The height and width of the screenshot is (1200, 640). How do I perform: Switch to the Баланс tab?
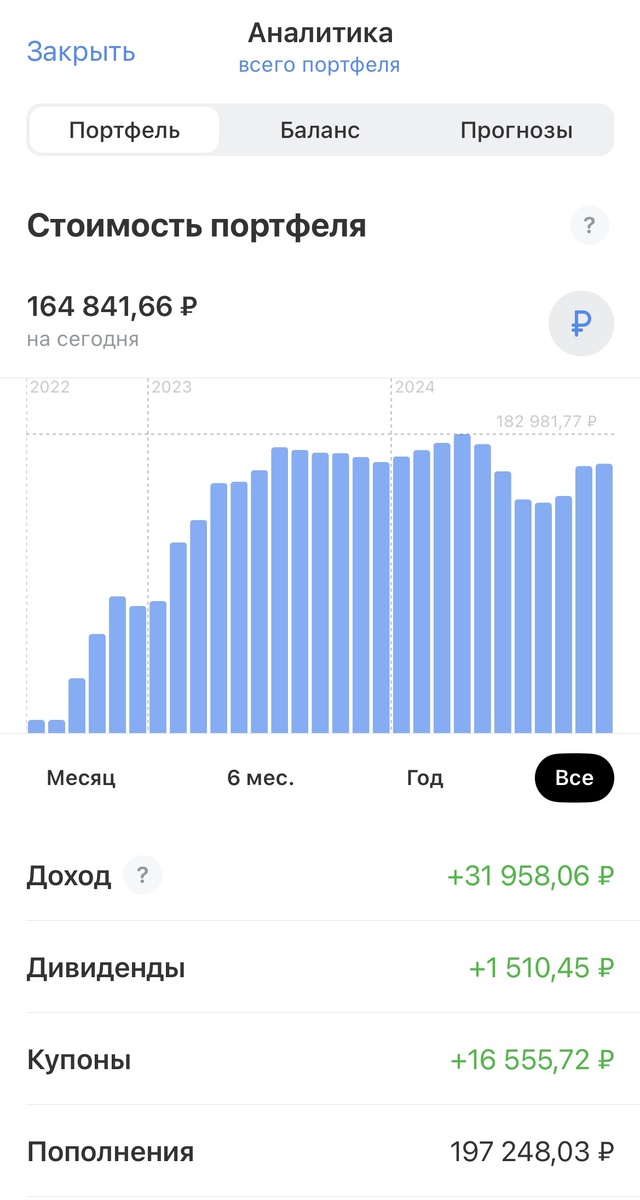(321, 129)
